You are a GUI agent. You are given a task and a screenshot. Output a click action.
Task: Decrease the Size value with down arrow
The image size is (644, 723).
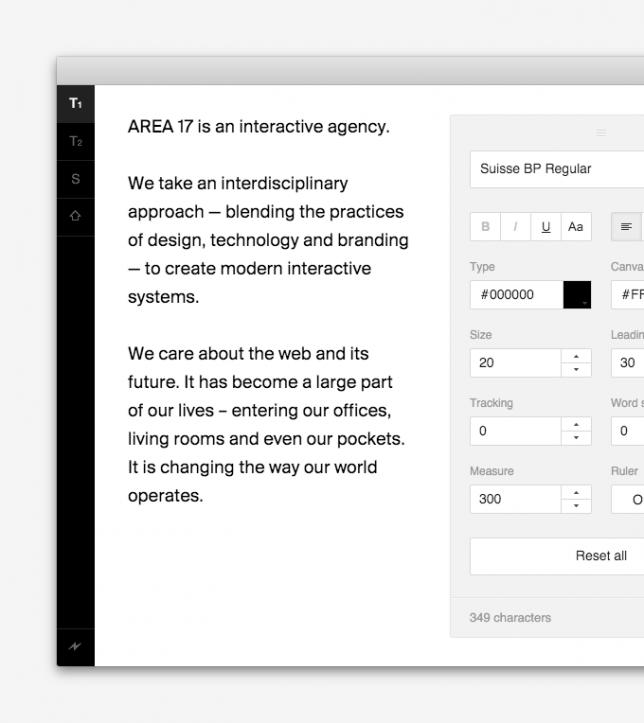coord(576,370)
